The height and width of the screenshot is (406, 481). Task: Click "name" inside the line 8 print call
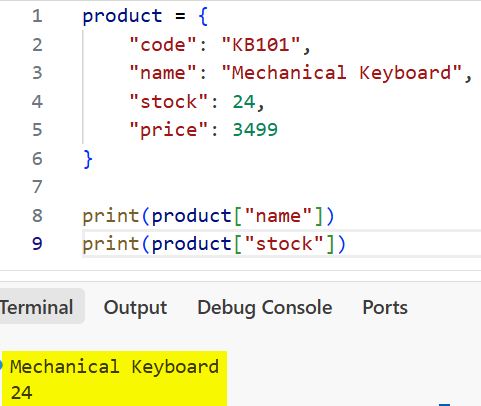pos(278,215)
